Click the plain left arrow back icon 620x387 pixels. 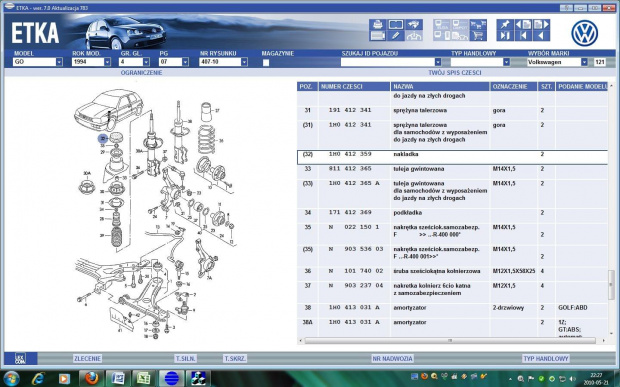tap(541, 36)
